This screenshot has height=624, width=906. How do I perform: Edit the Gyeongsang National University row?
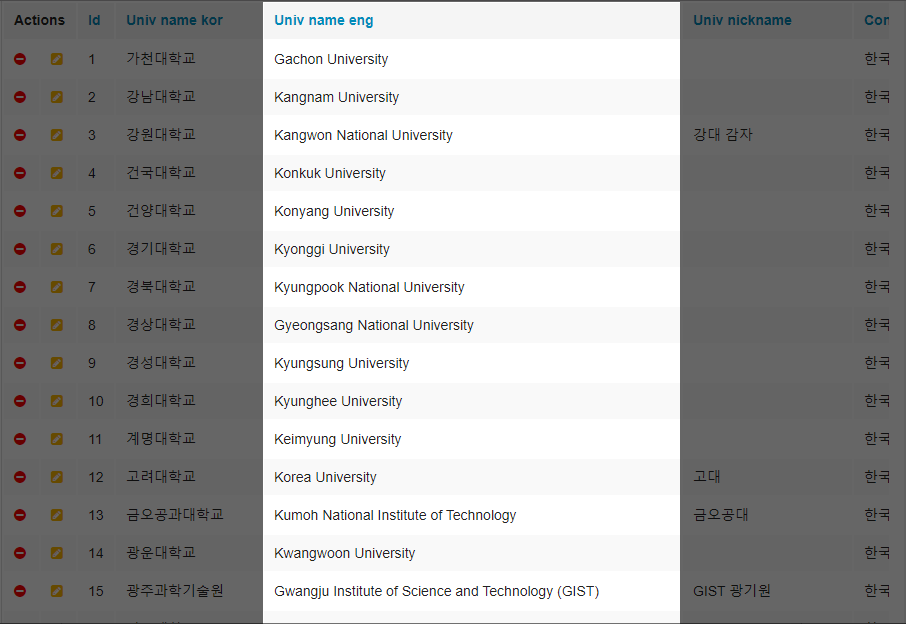coord(57,325)
